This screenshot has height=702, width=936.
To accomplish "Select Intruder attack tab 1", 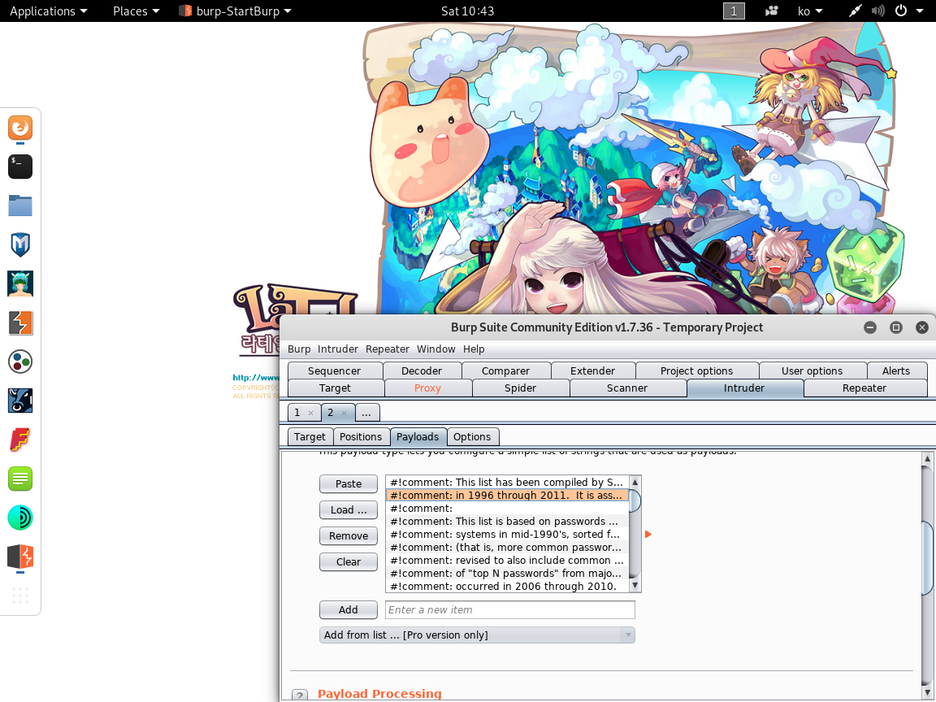I will click(298, 413).
